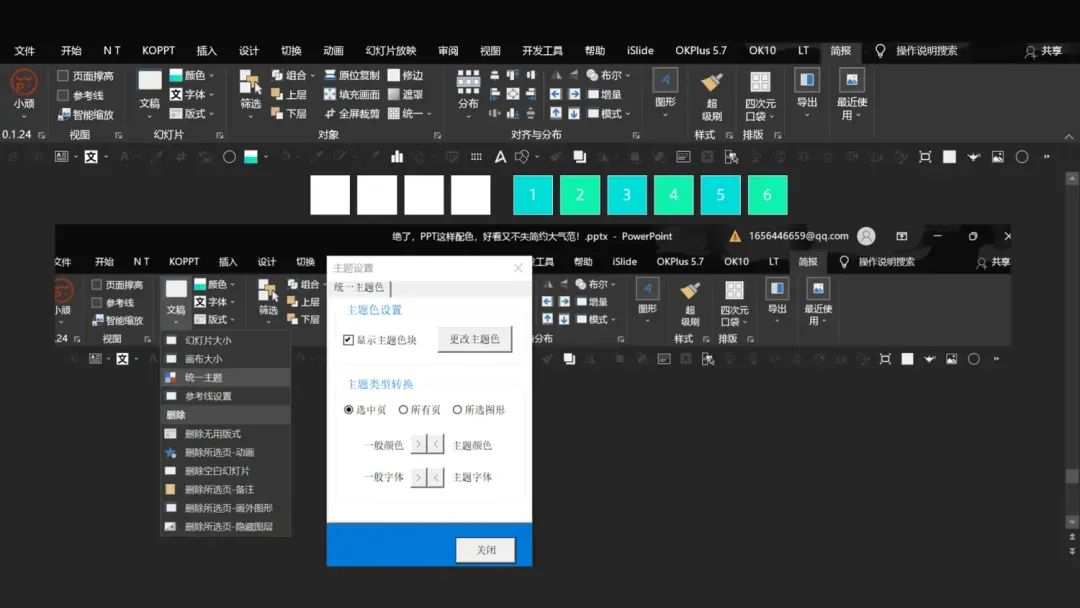1080x608 pixels.
Task: Click the 关闭 button in the dialog
Action: click(486, 549)
